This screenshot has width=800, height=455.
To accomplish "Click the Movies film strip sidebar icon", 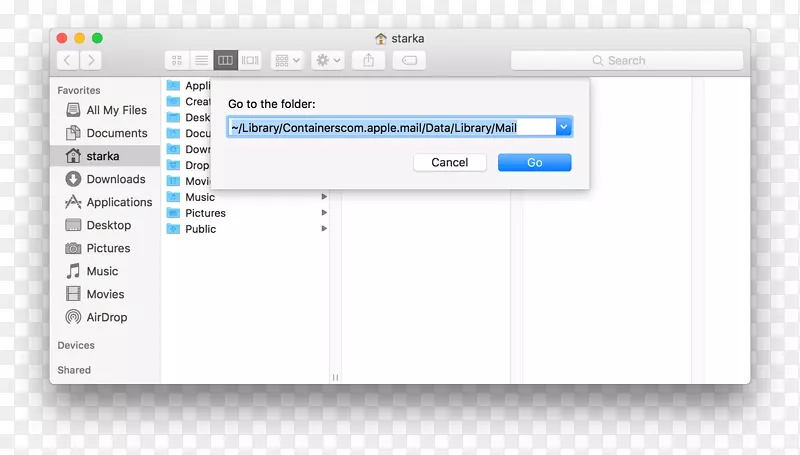I will click(73, 294).
